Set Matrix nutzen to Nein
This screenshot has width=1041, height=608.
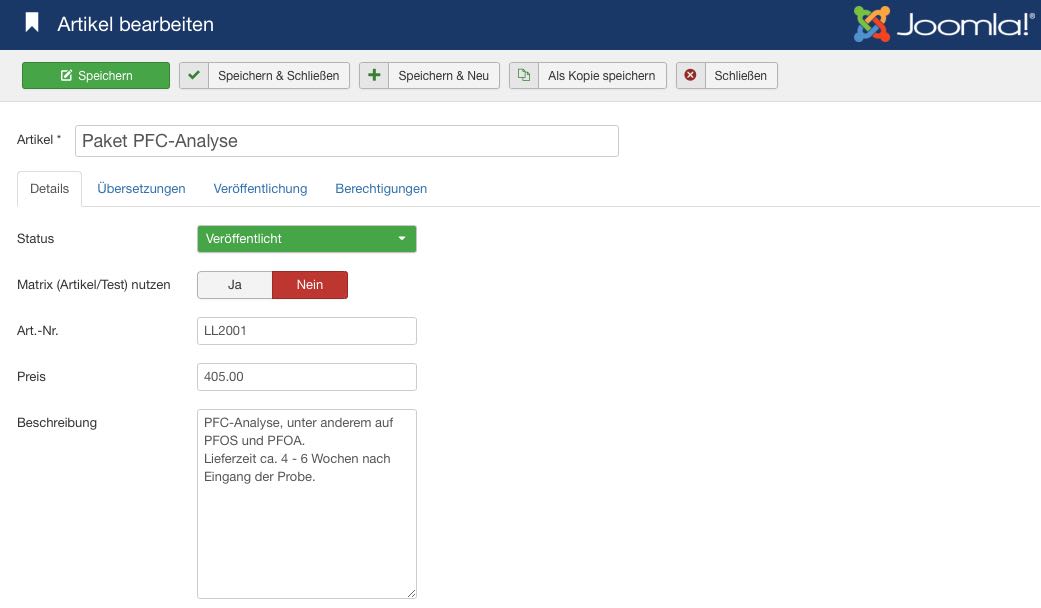[x=310, y=285]
